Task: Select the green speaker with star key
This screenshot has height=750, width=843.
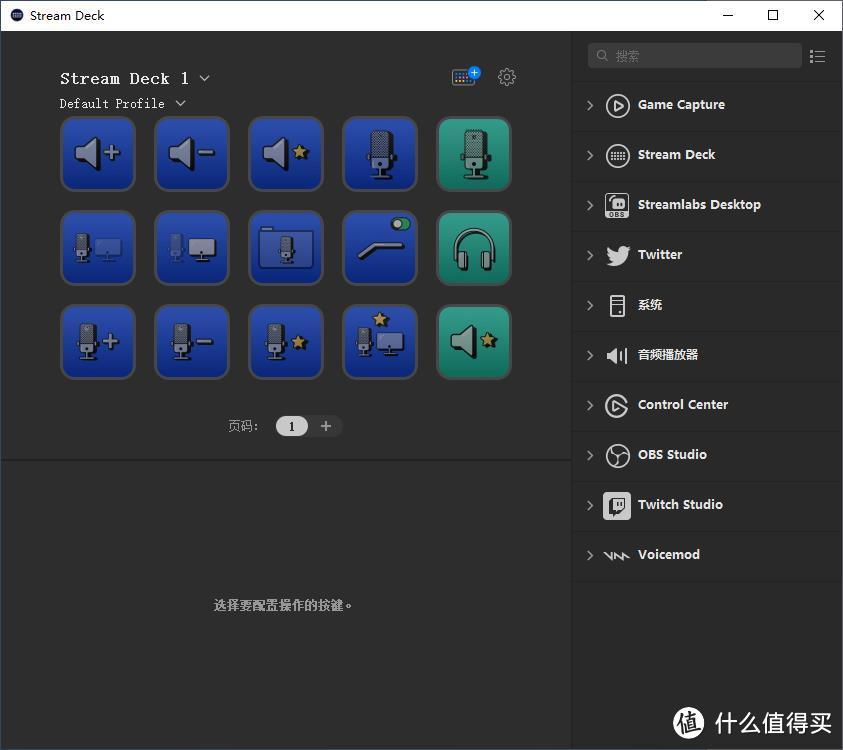Action: pos(474,342)
